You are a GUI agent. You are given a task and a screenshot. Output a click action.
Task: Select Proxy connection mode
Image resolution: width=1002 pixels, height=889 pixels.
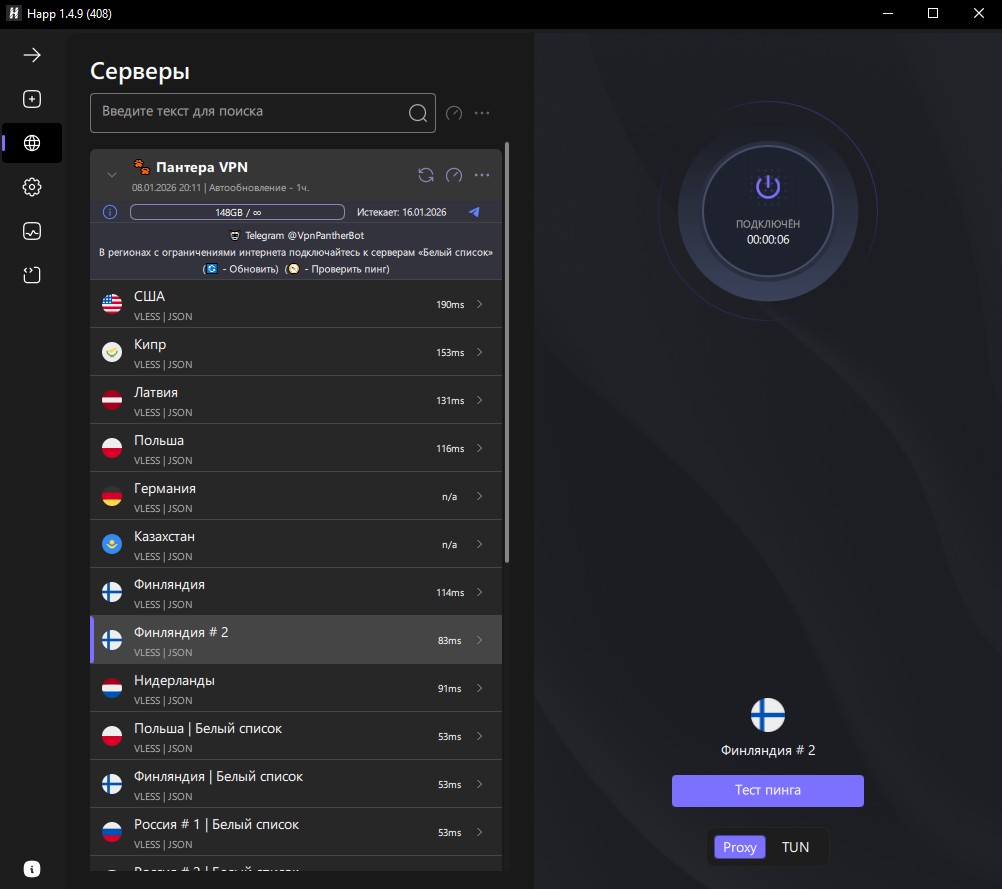click(740, 847)
